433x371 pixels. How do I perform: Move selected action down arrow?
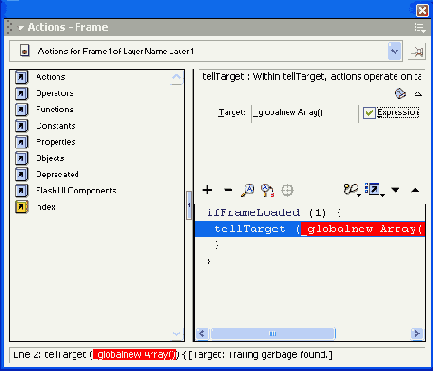tap(395, 190)
